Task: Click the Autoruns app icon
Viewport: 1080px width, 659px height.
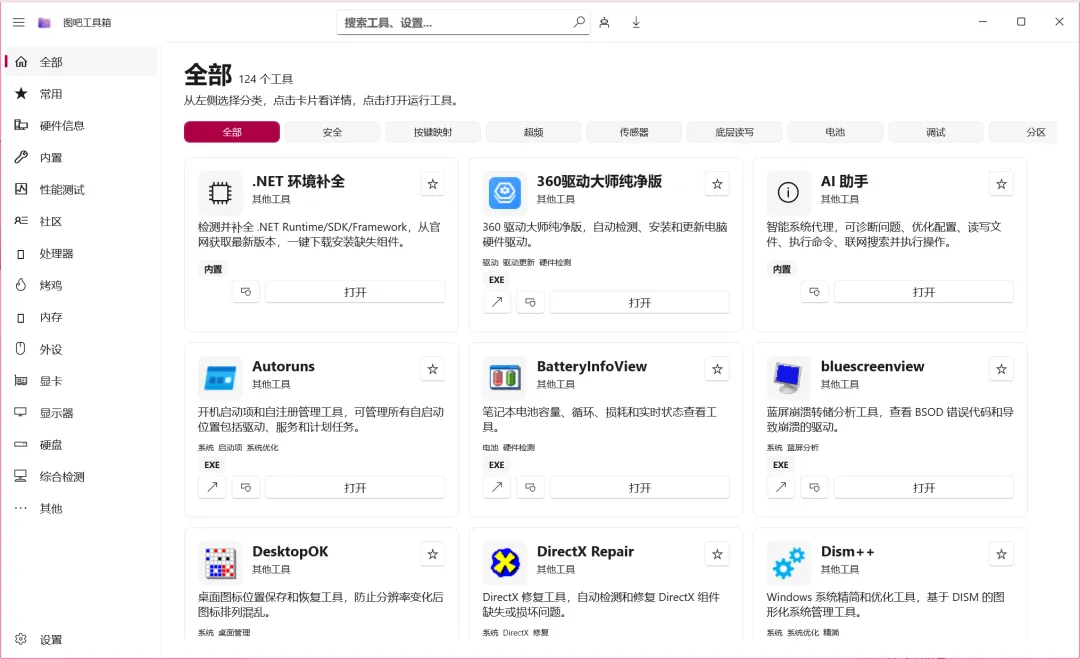Action: pos(220,378)
